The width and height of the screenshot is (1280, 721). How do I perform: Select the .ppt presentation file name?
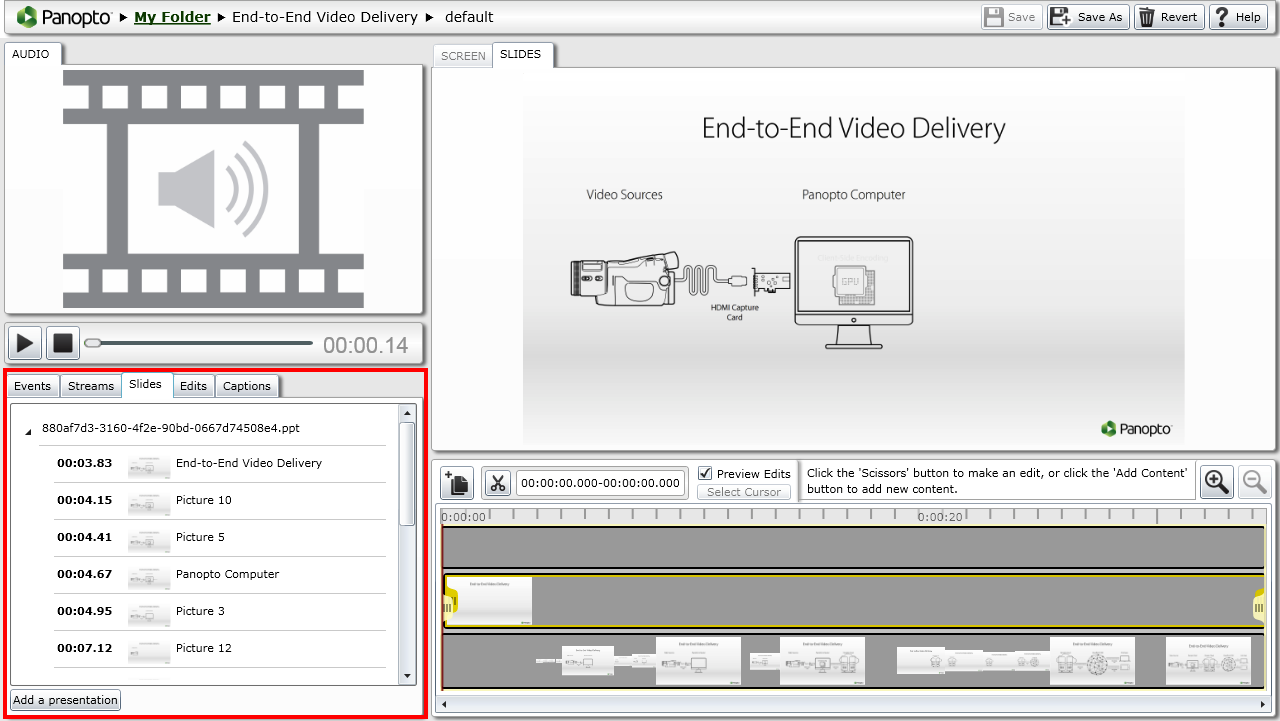pyautogui.click(x=171, y=428)
